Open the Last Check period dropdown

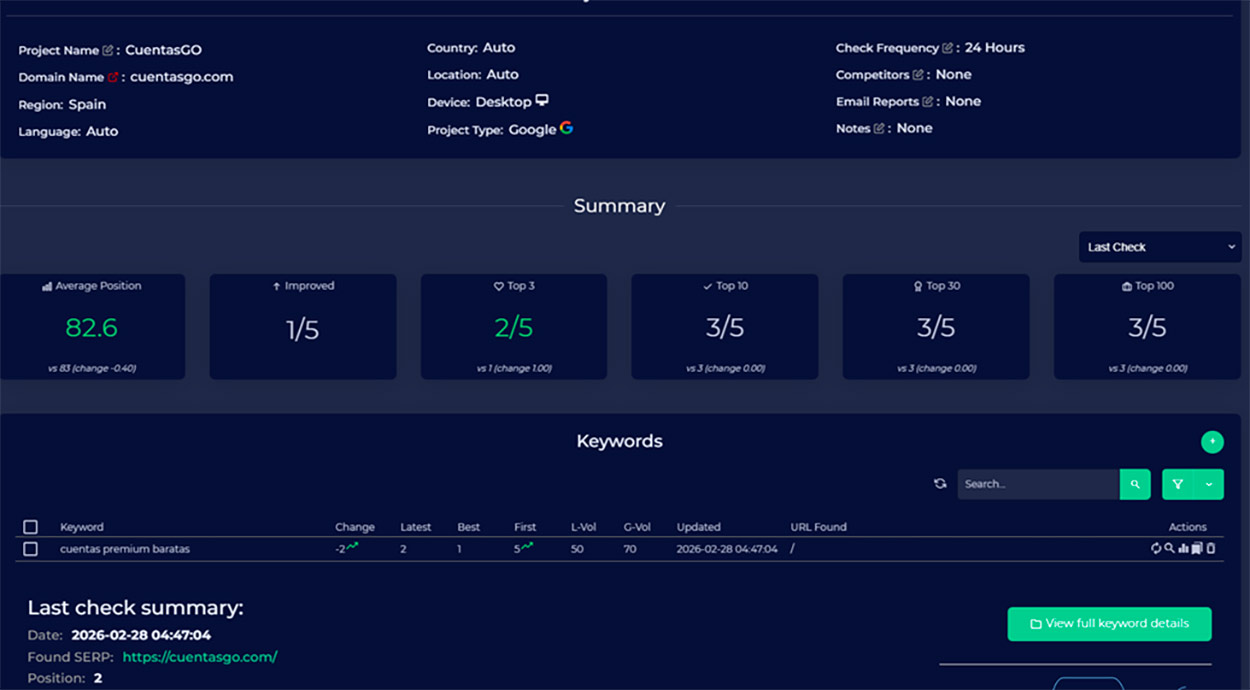click(x=1159, y=247)
